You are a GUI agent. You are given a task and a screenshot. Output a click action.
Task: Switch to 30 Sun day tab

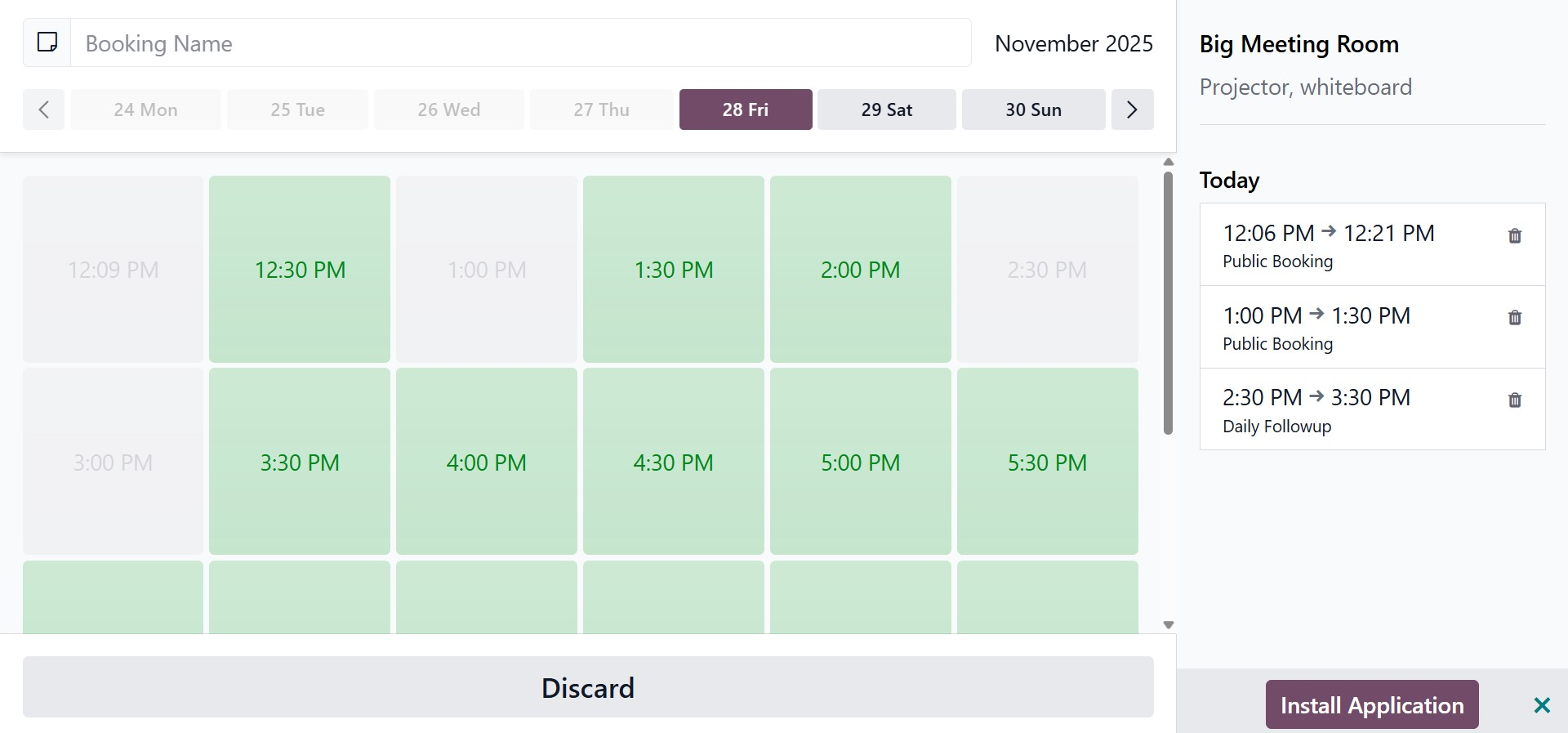(1033, 110)
